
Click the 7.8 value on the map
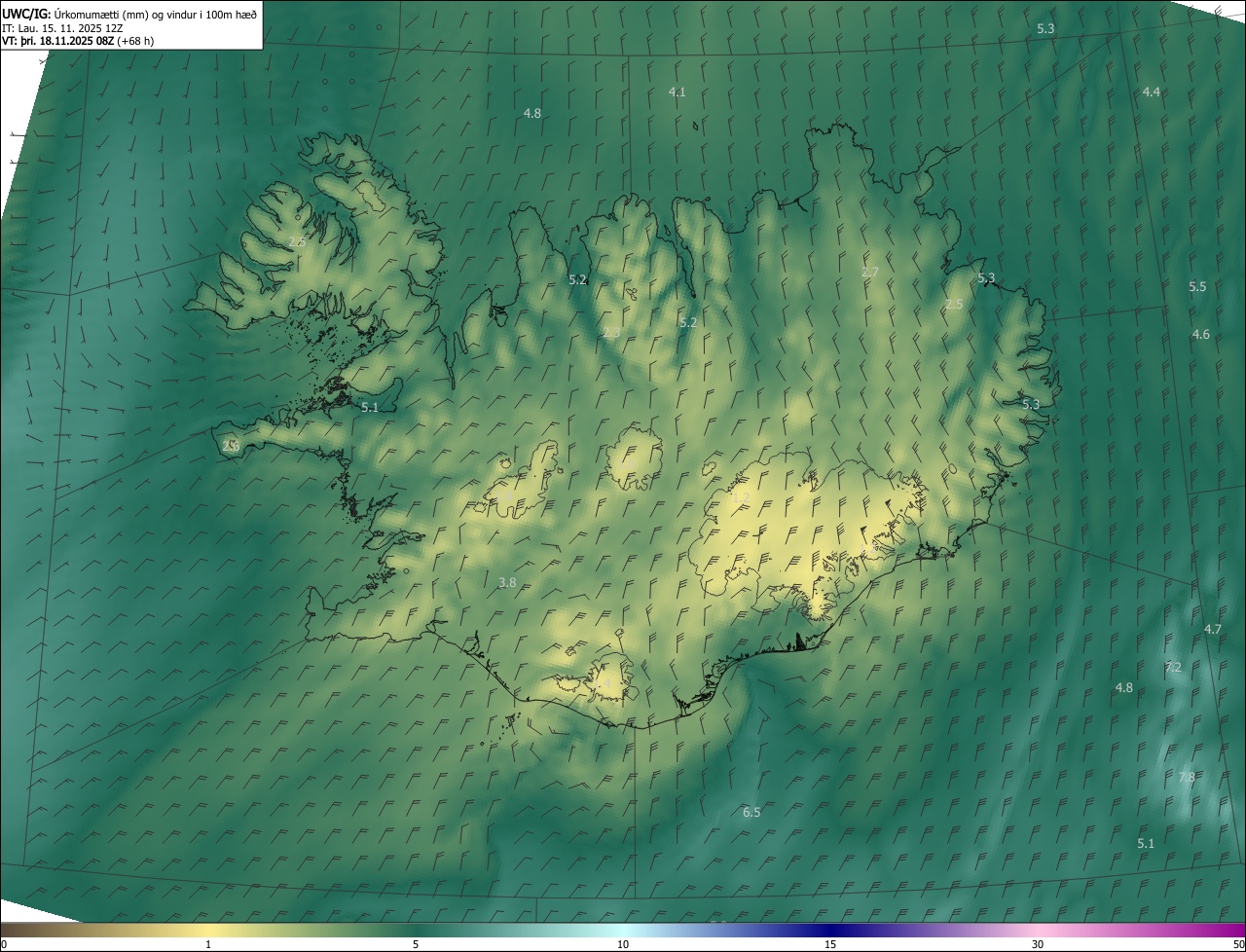1187,778
